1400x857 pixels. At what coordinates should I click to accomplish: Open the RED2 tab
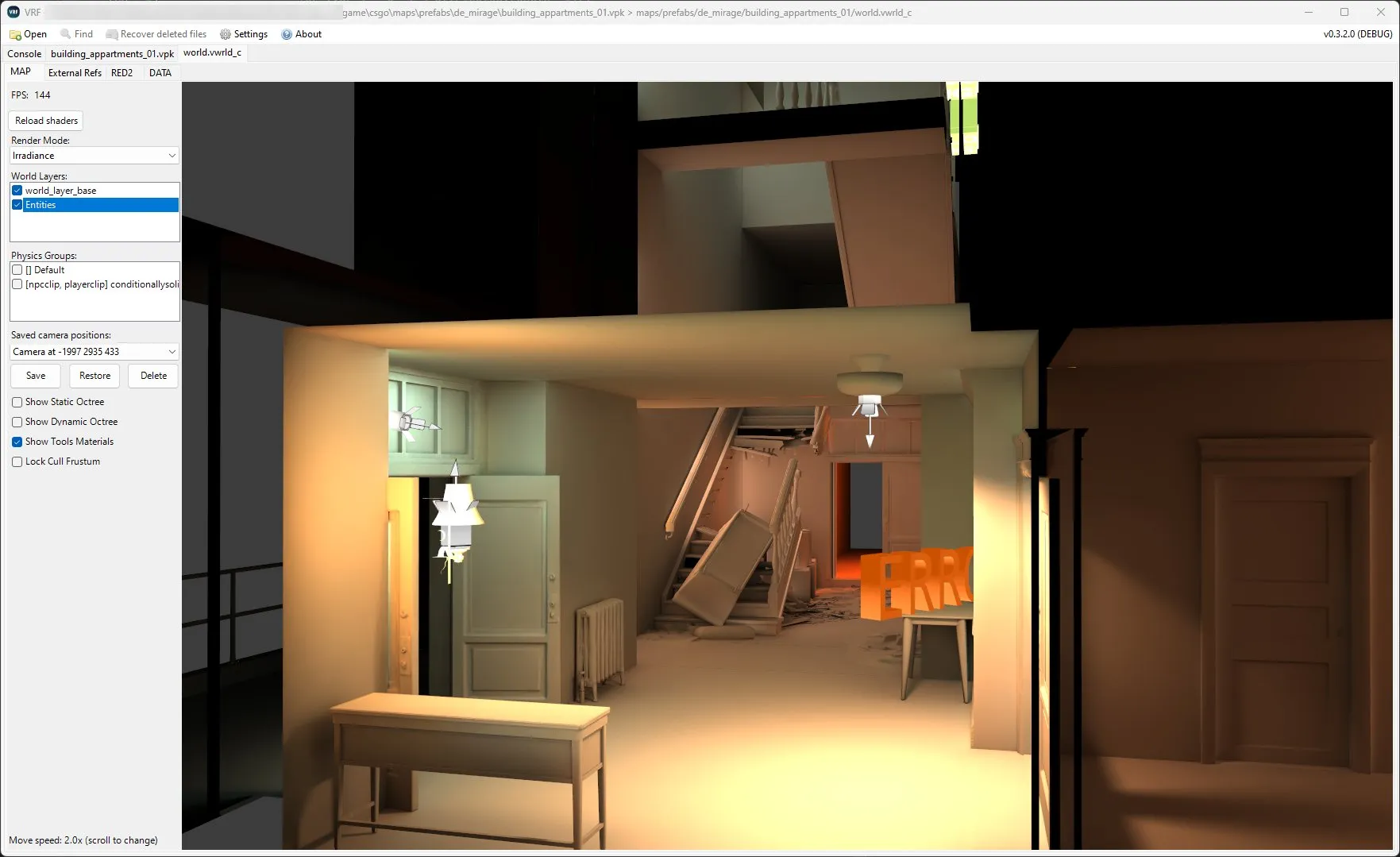click(121, 72)
